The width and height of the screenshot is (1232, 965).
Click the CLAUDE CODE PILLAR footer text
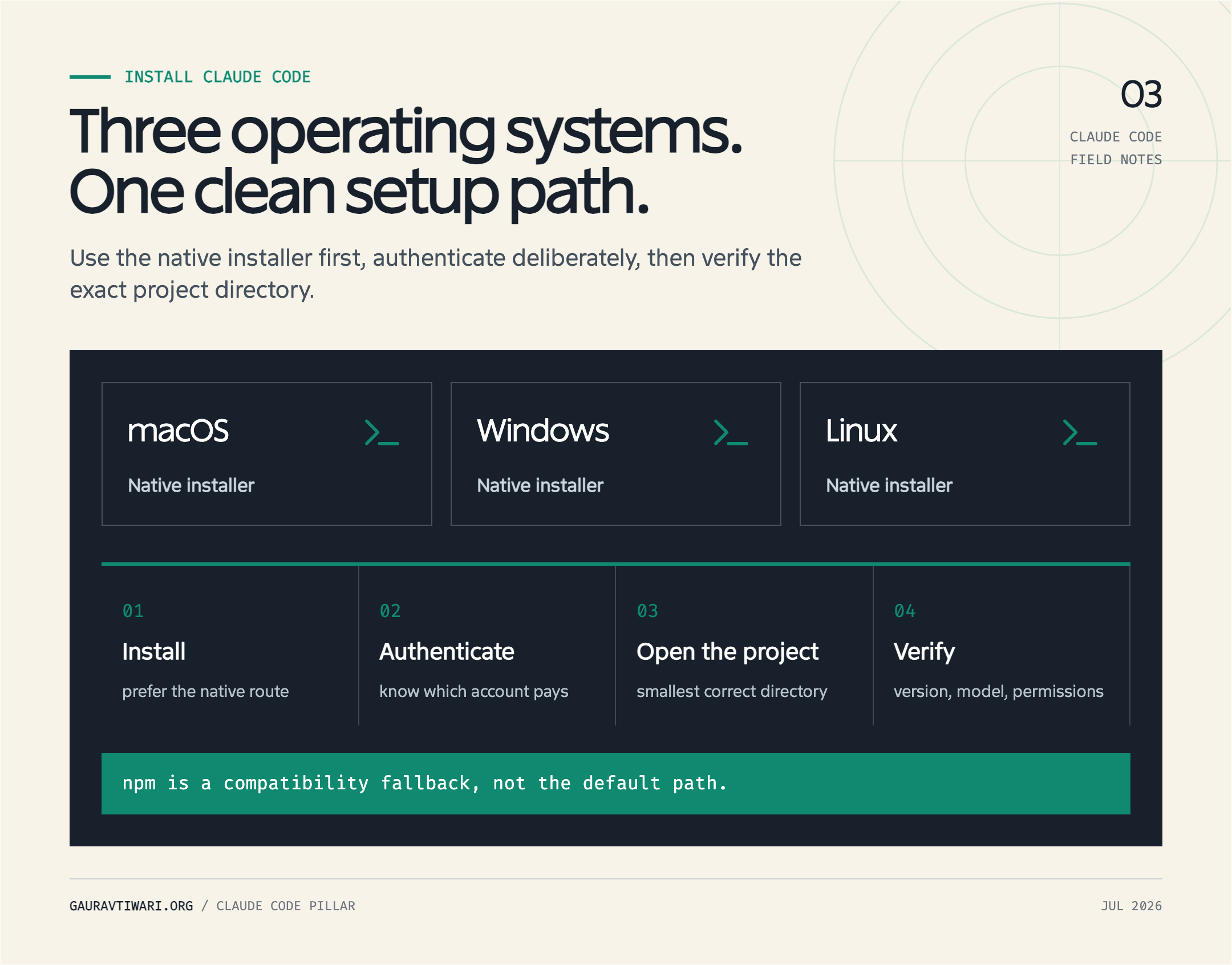[286, 906]
